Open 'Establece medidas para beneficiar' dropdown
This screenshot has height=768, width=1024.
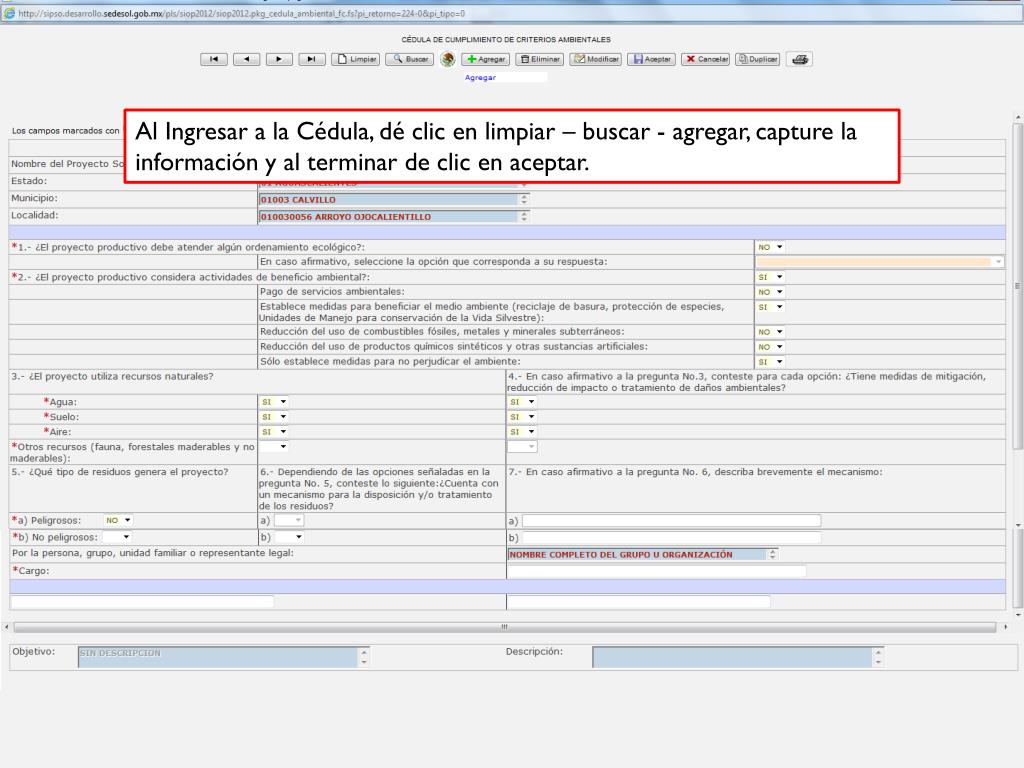770,307
